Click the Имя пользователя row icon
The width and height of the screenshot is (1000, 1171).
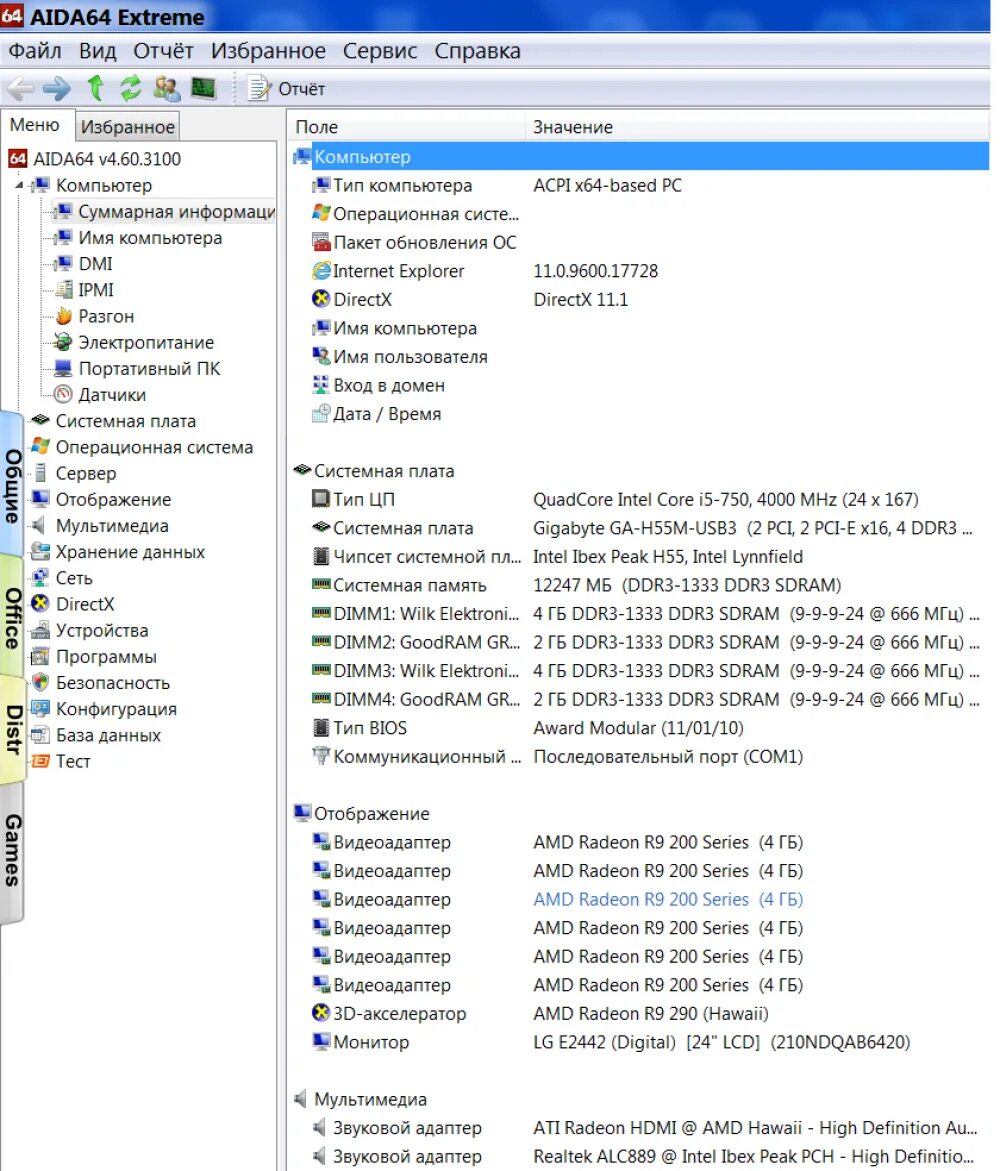pos(321,357)
